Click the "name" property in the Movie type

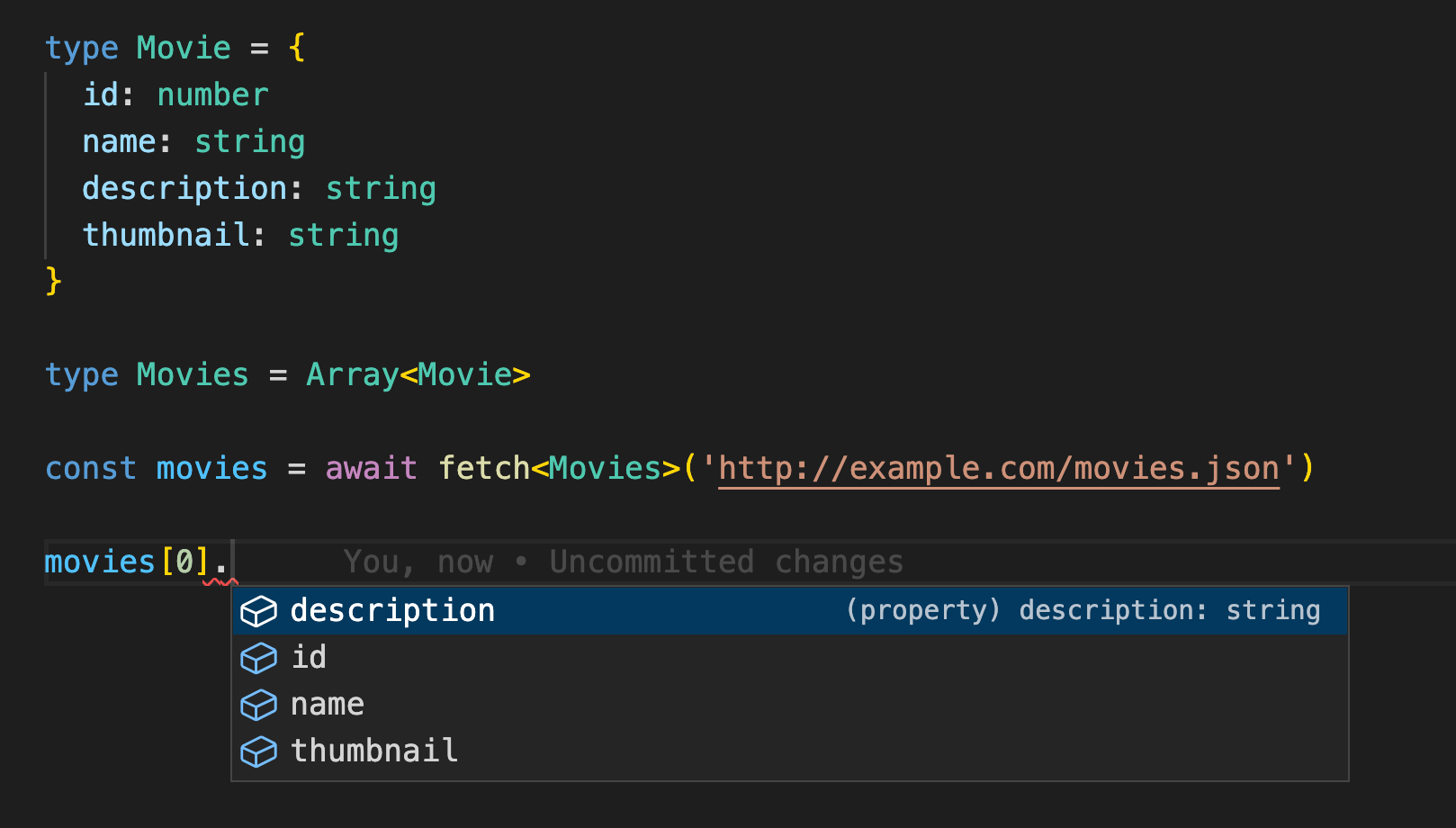coord(119,141)
